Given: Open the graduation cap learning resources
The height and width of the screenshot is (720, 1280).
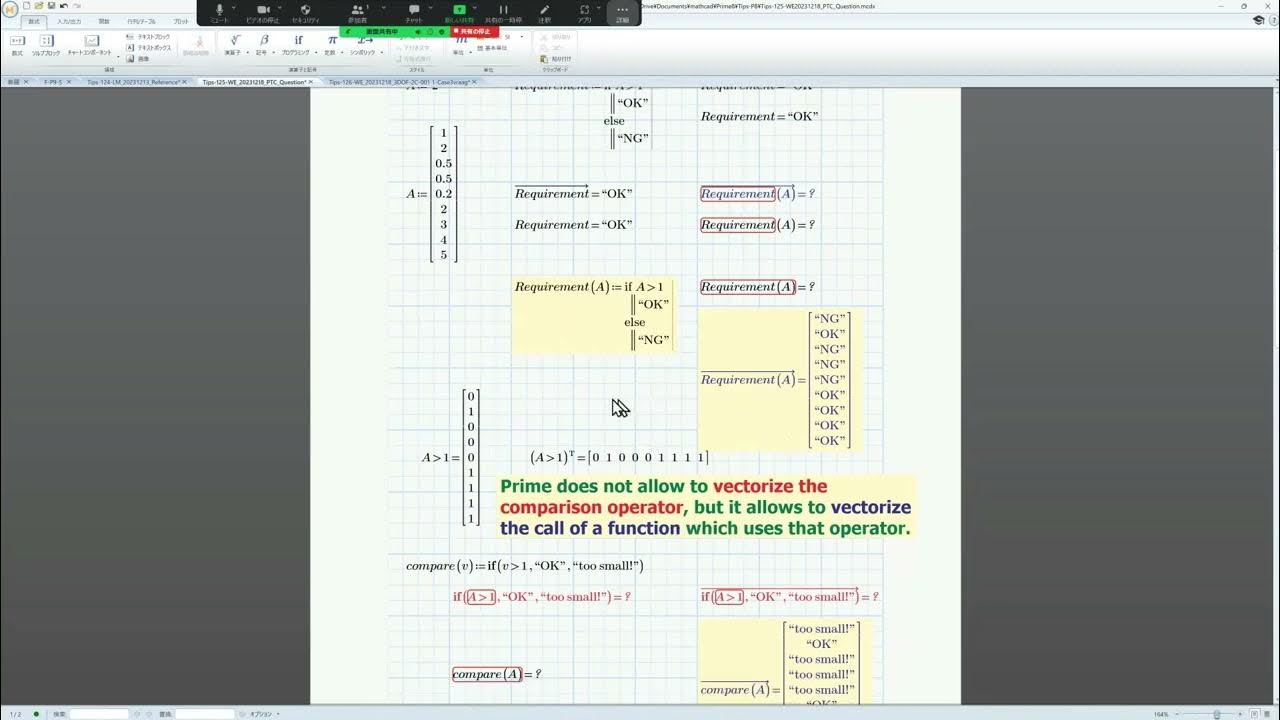Looking at the screenshot, I should coord(1258,20).
